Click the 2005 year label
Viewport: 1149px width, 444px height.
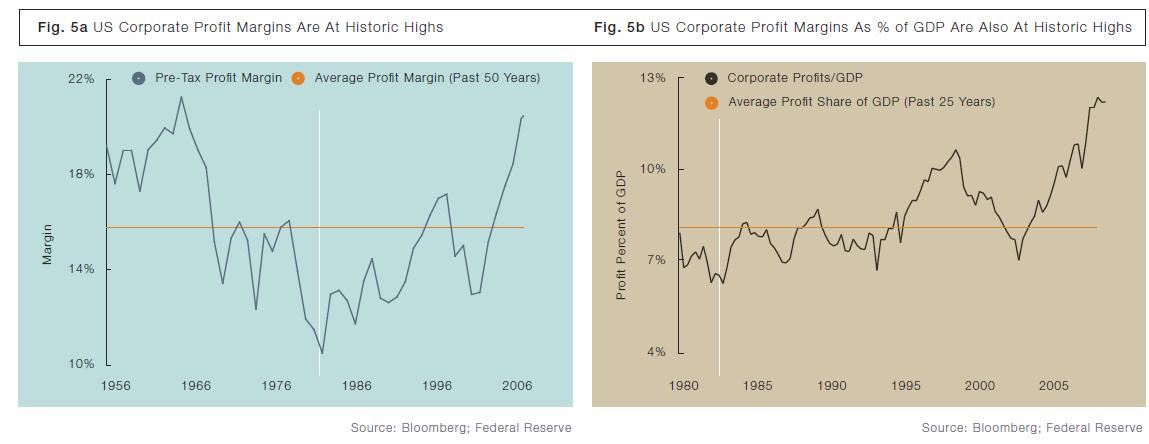pos(1054,385)
